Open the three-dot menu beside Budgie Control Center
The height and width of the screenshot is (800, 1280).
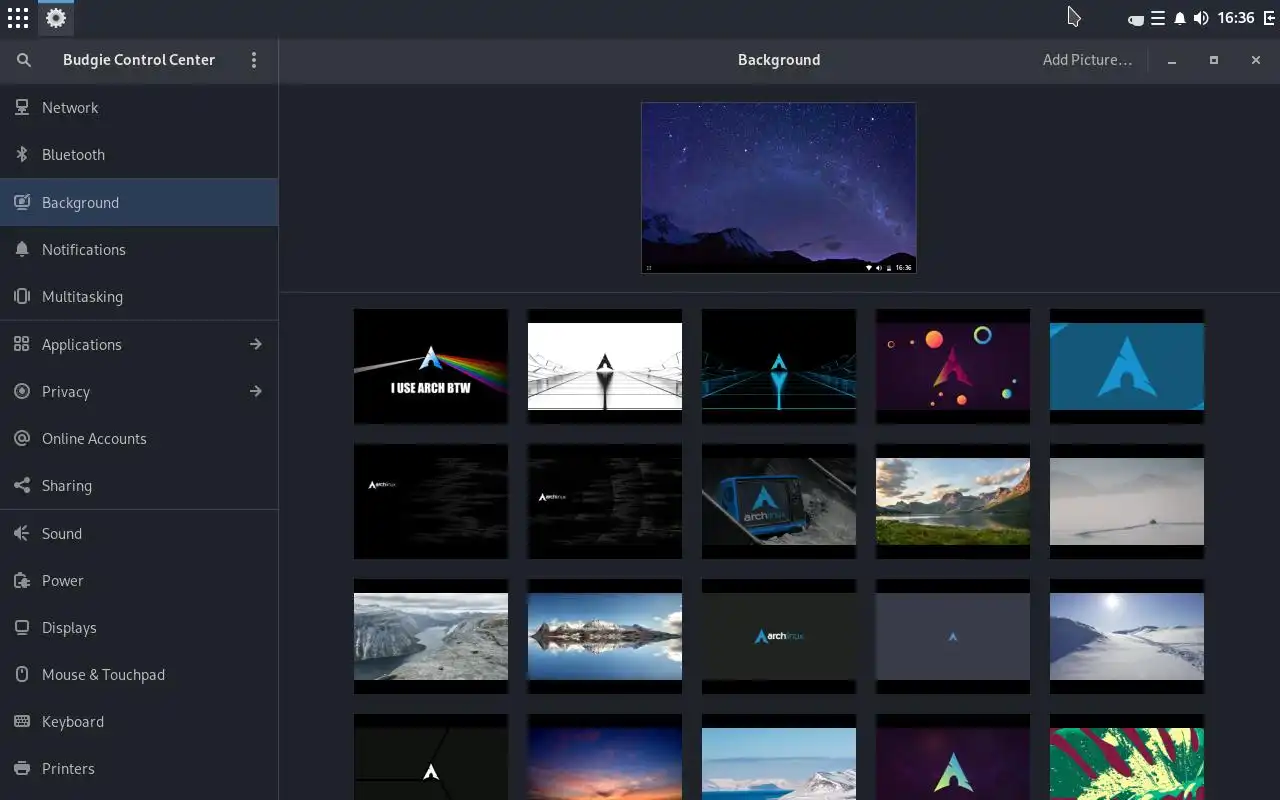(254, 60)
